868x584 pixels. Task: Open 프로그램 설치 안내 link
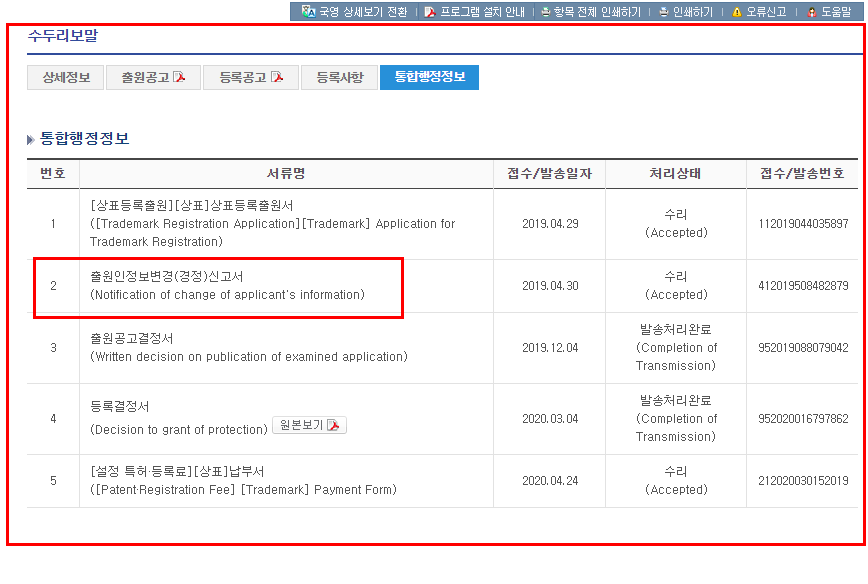482,12
